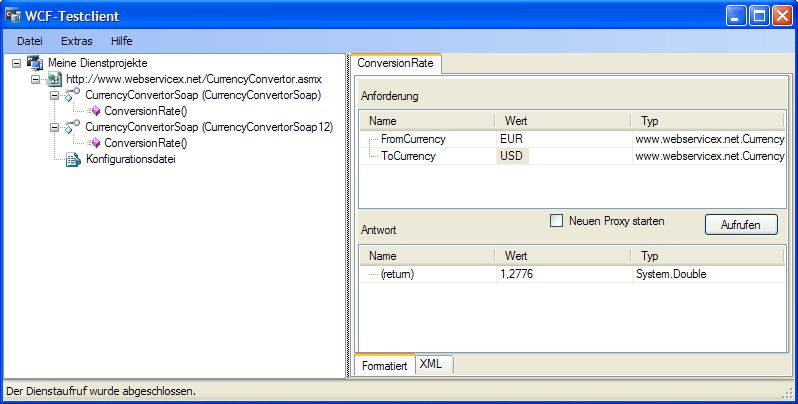Viewport: 798px width, 404px height.
Task: Click the ToCurrency type cell www.webservicex.net.Currency
Action: coord(709,156)
